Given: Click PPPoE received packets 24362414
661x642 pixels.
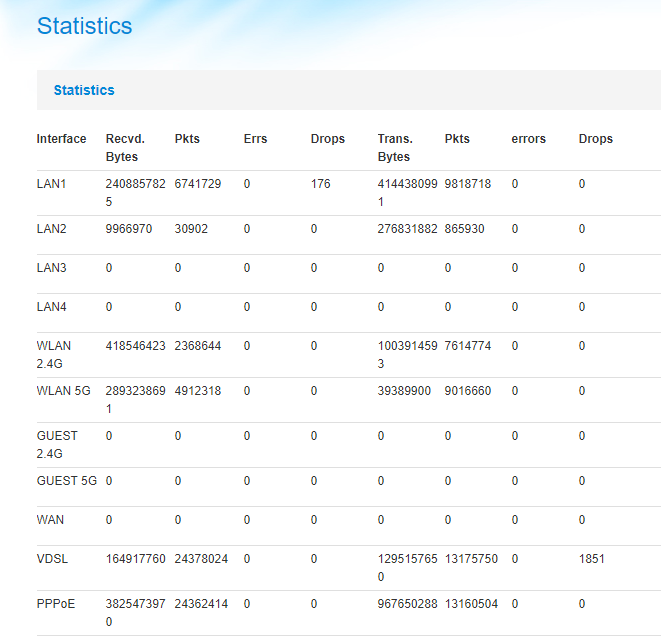Looking at the screenshot, I should point(201,604).
